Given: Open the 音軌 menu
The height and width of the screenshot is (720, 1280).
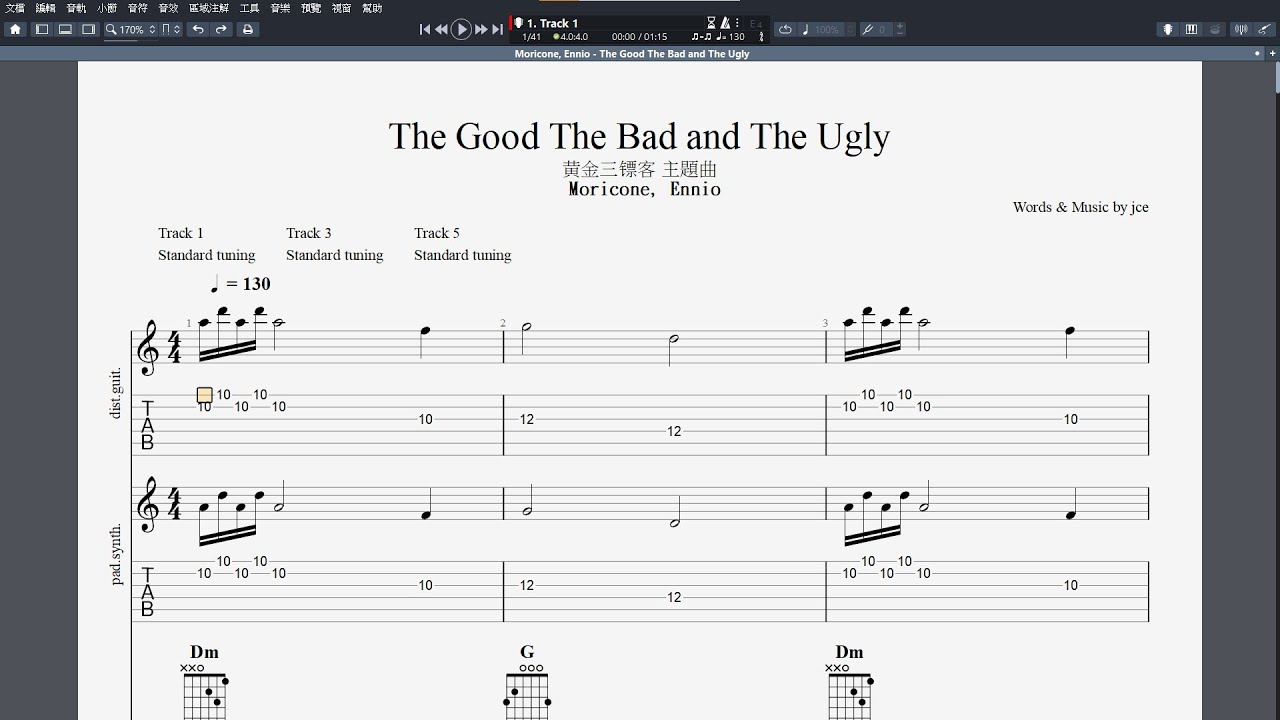Looking at the screenshot, I should coord(76,8).
